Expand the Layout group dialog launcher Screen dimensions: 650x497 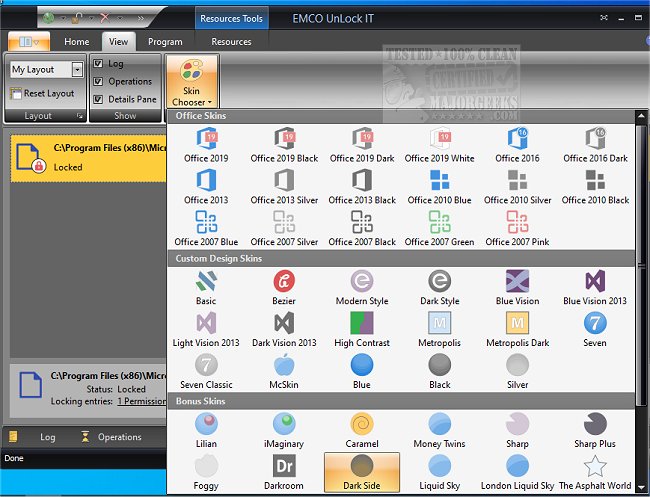[x=80, y=116]
